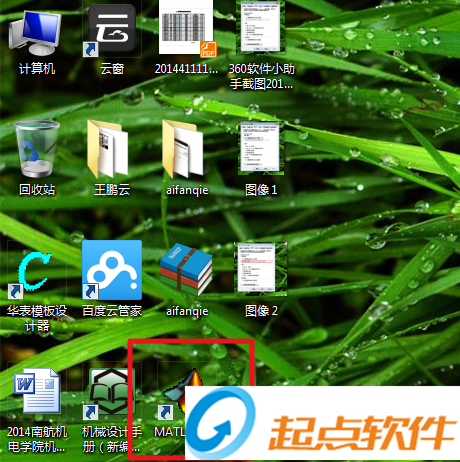Open the 回收站 recycle bin icon
This screenshot has height=462, width=460.
37,149
